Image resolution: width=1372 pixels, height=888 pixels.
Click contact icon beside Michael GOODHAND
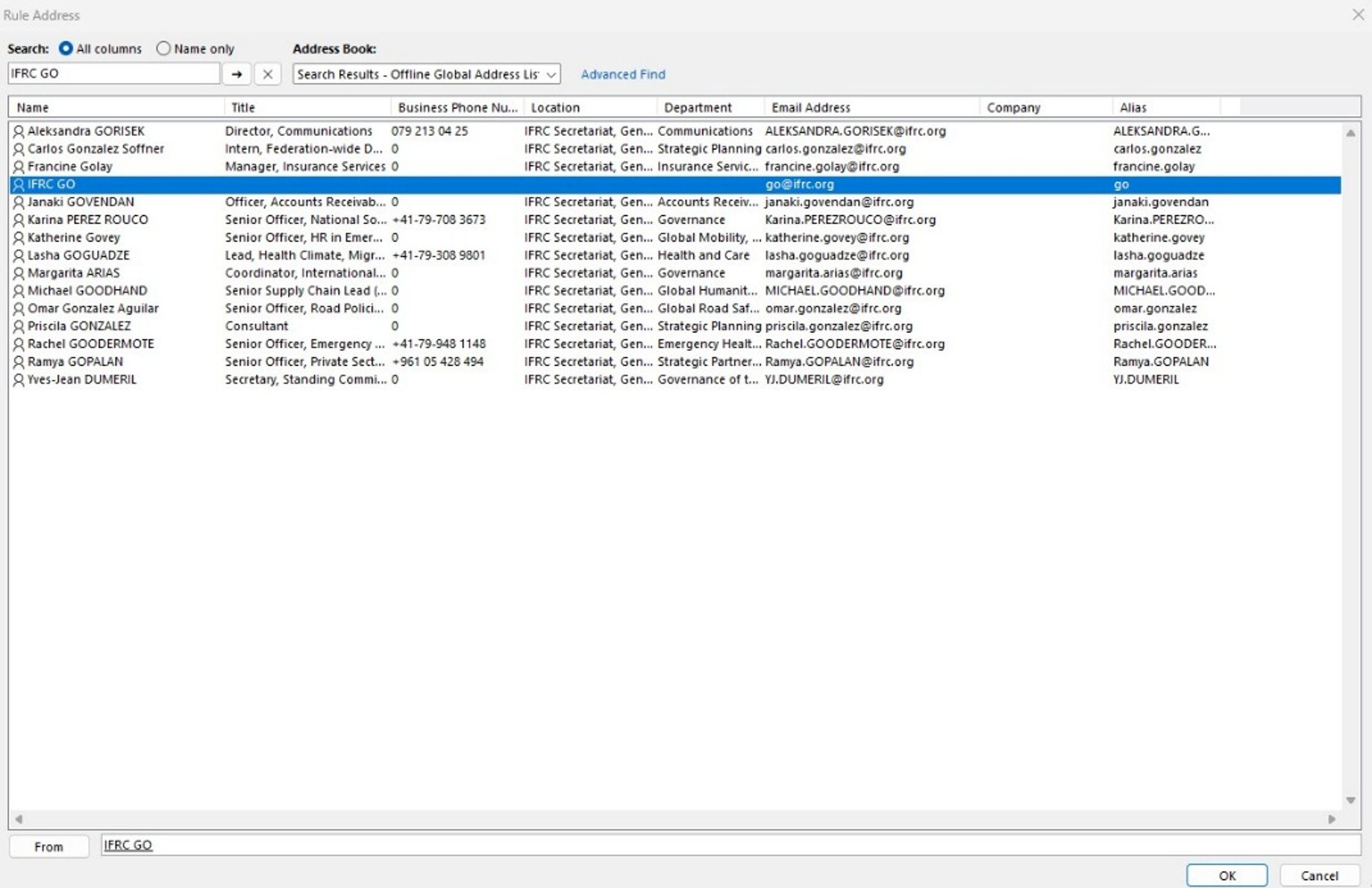click(19, 291)
